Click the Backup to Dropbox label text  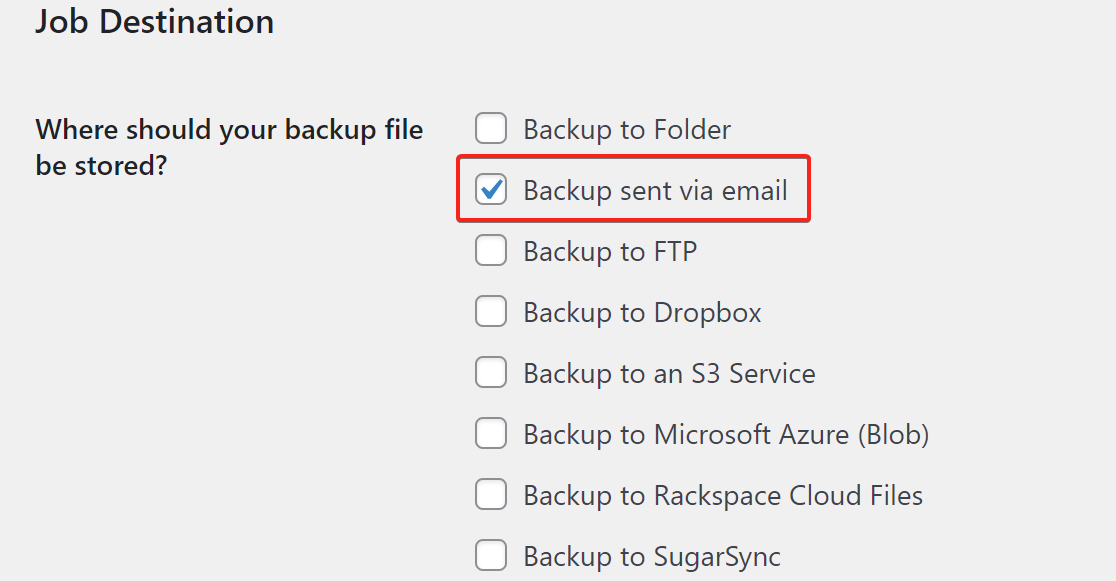click(641, 311)
